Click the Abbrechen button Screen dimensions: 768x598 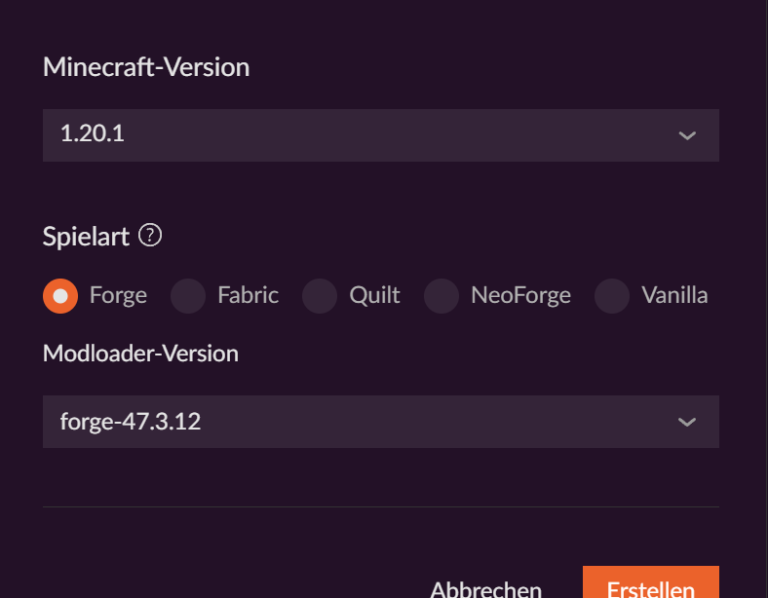486,588
